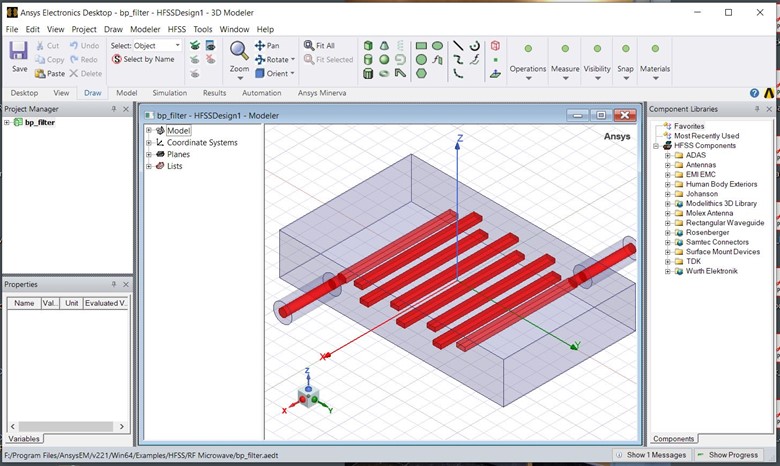Select the Draw cylinder tool
Image resolution: width=780 pixels, height=466 pixels.
368,60
